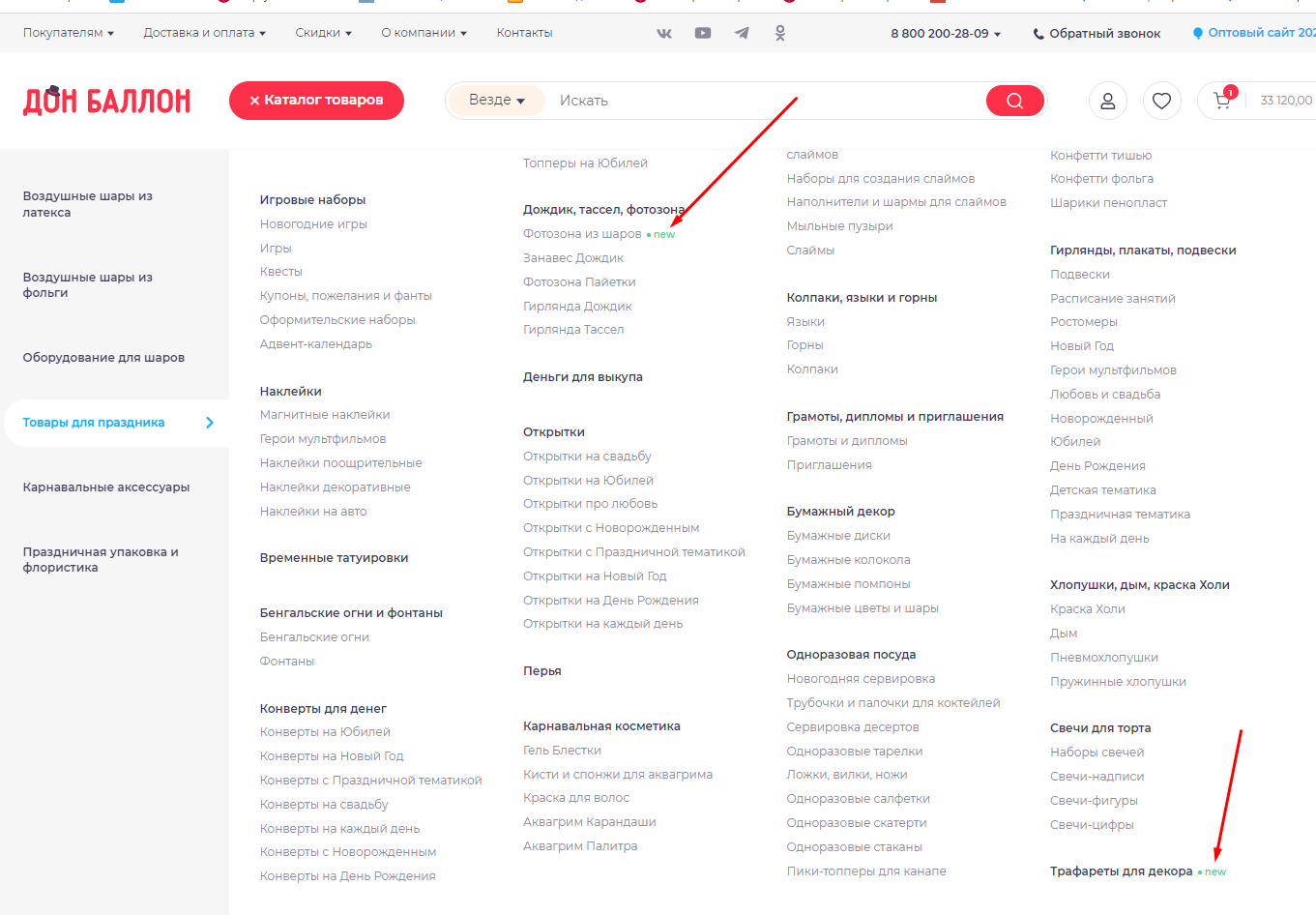
Task: Open favorites via the heart icon
Action: [x=1162, y=101]
